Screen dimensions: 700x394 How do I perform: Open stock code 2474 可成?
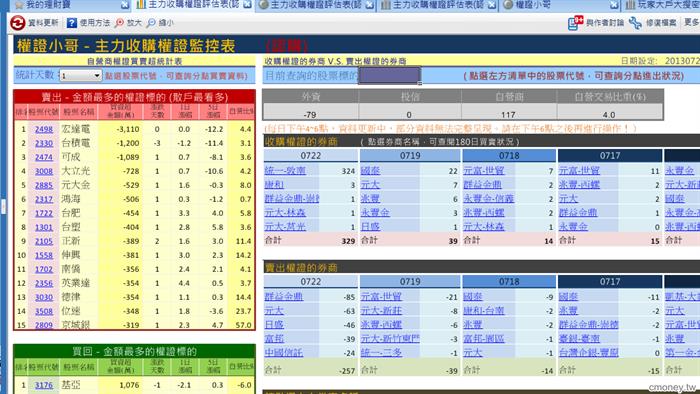44,158
